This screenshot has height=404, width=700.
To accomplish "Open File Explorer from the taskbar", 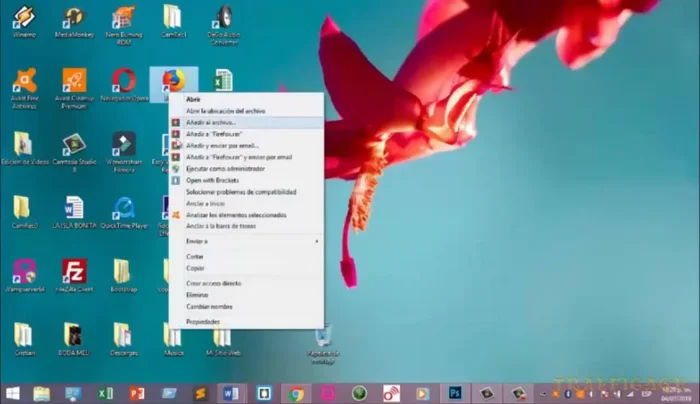I will (42, 394).
